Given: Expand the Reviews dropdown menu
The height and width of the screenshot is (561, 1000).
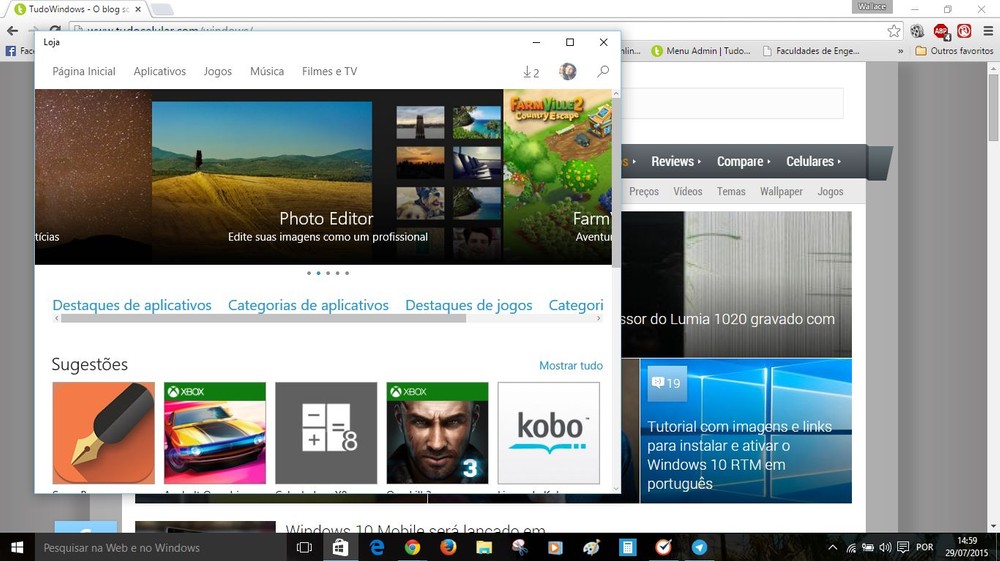Looking at the screenshot, I should (x=676, y=161).
